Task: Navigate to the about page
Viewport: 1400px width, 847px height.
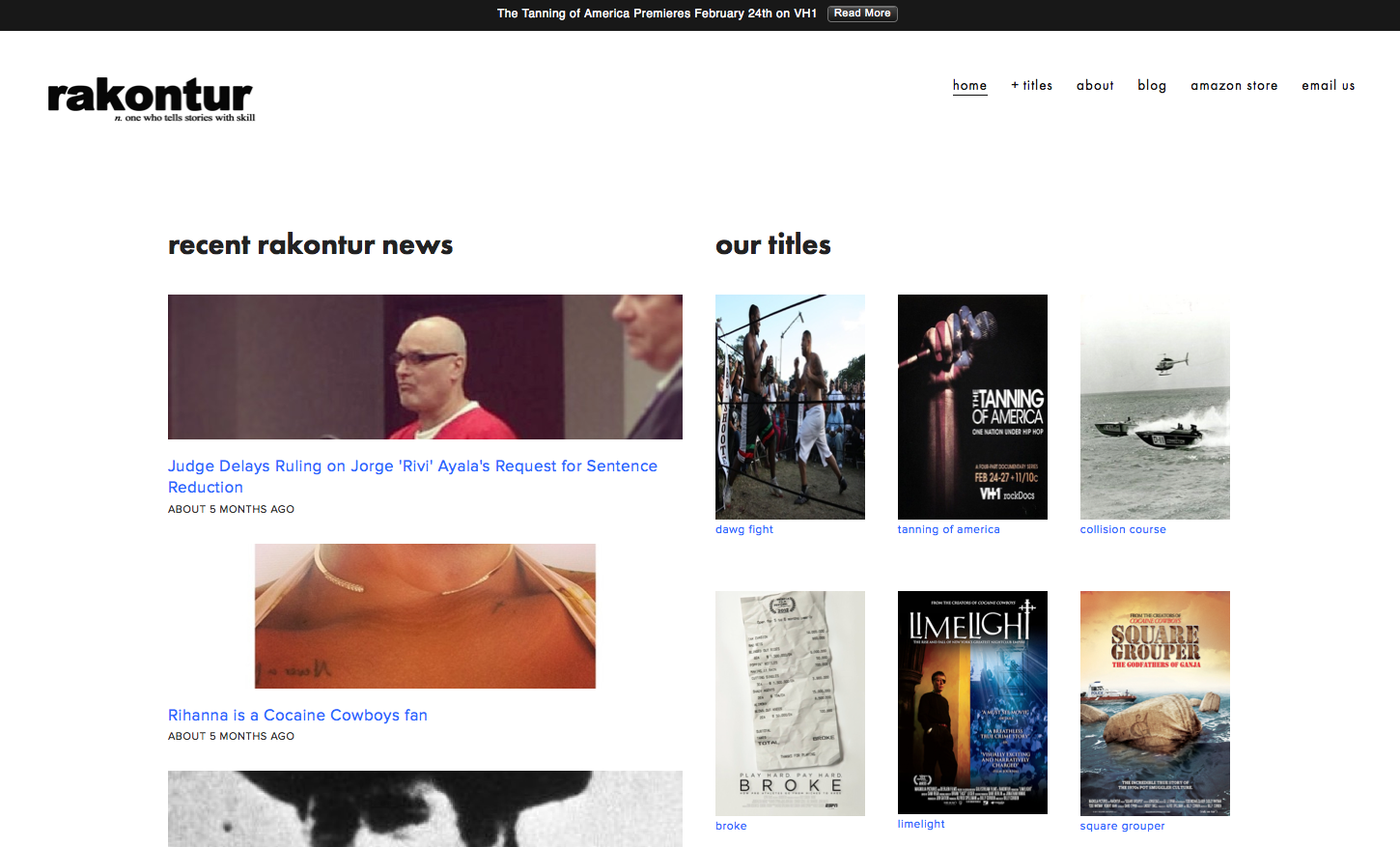Action: point(1094,85)
